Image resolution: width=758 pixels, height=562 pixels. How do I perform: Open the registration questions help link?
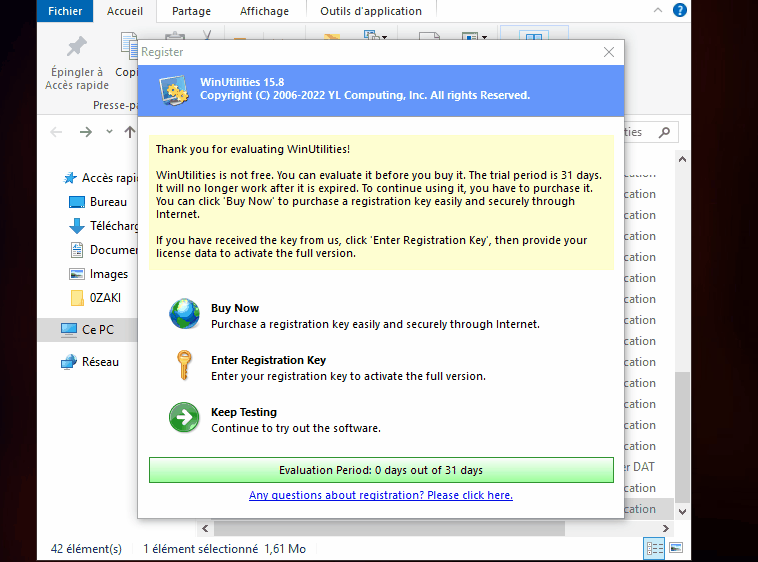pos(381,495)
